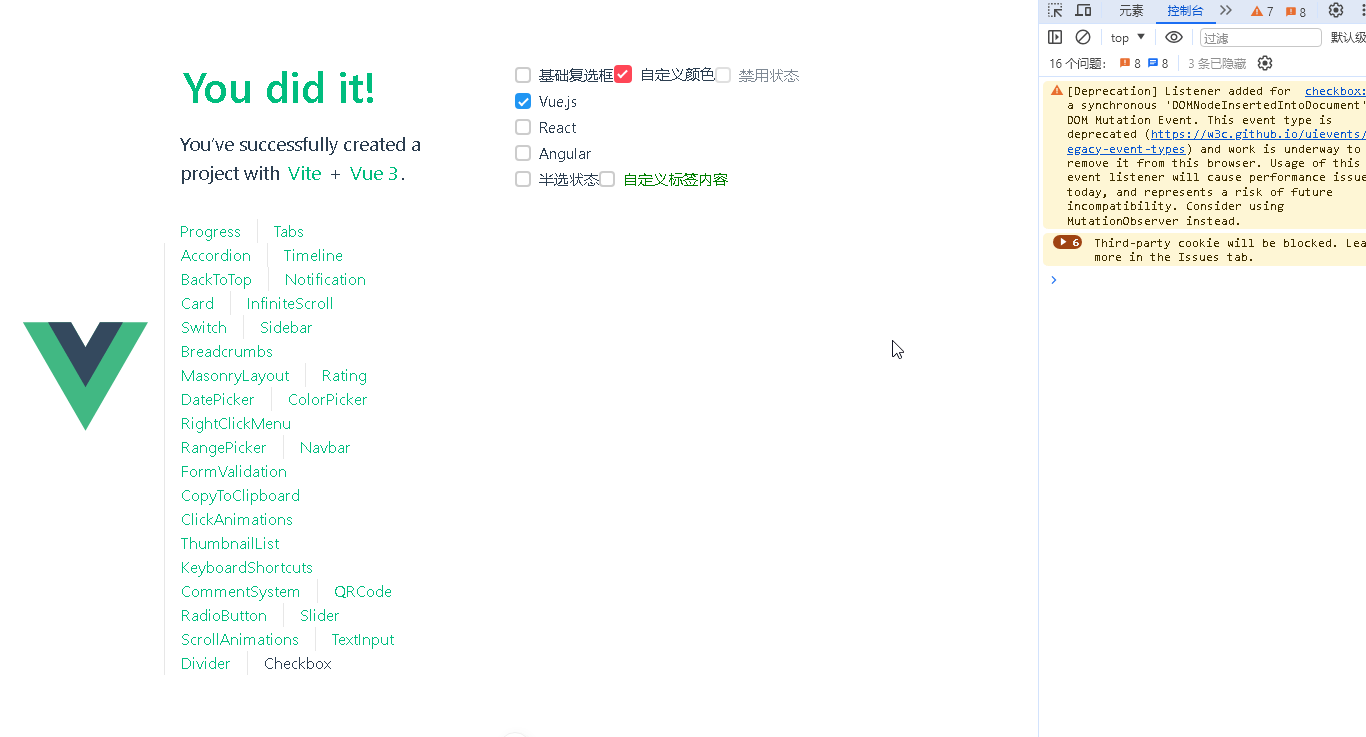Screen dimensions: 1366x737
Task: Uncheck the Vue.js checkbox
Action: (x=523, y=101)
